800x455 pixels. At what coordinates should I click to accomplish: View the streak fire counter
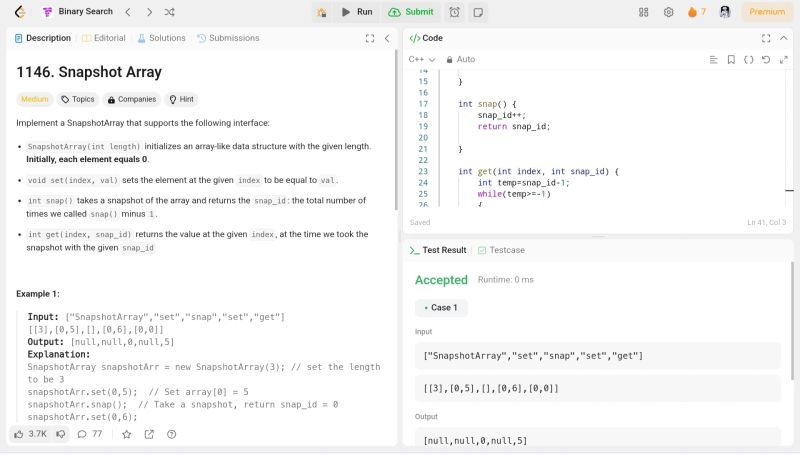[x=696, y=12]
